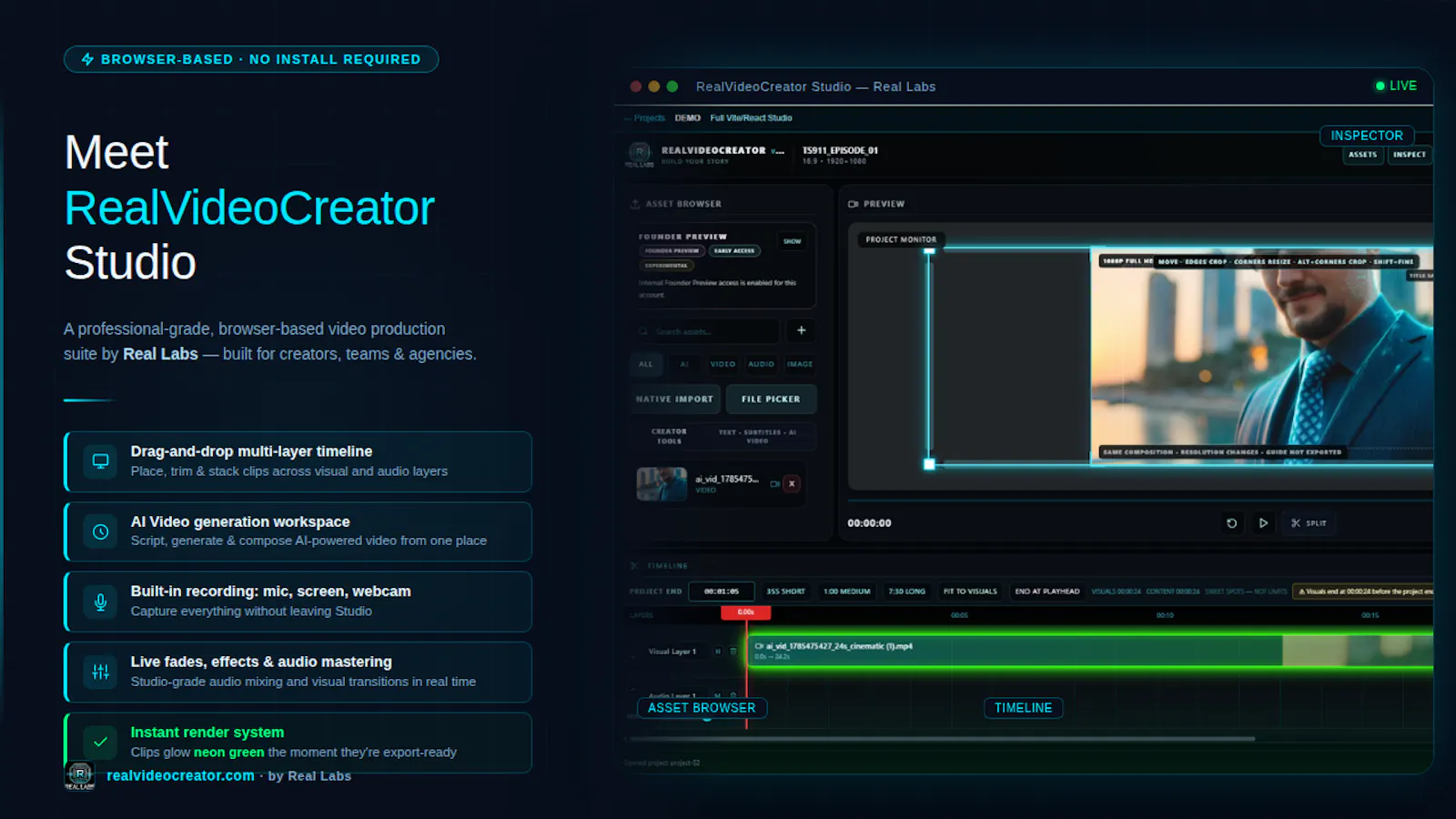Click the camera icon on ai_vid asset row
This screenshot has width=1456, height=819.
[x=774, y=483]
